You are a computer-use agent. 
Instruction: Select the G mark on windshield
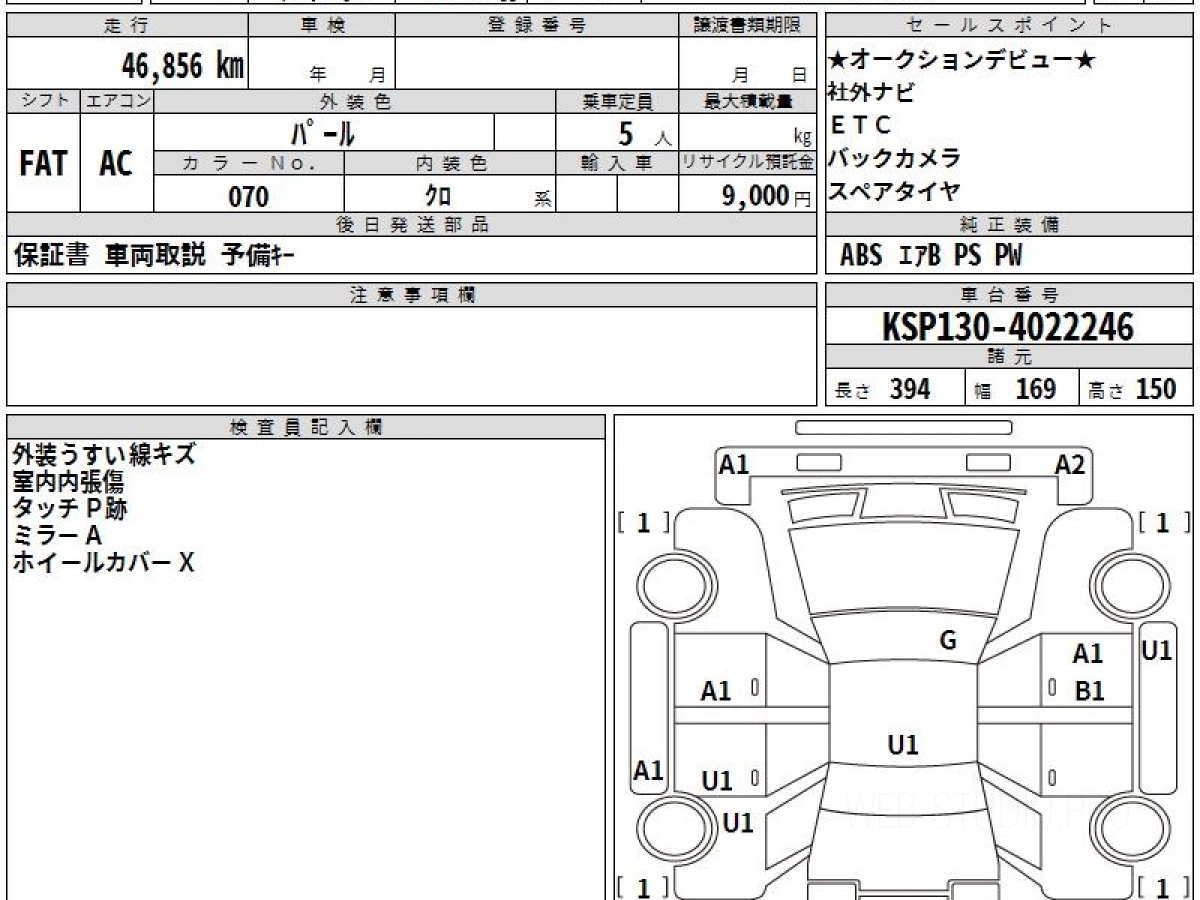pyautogui.click(x=948, y=640)
